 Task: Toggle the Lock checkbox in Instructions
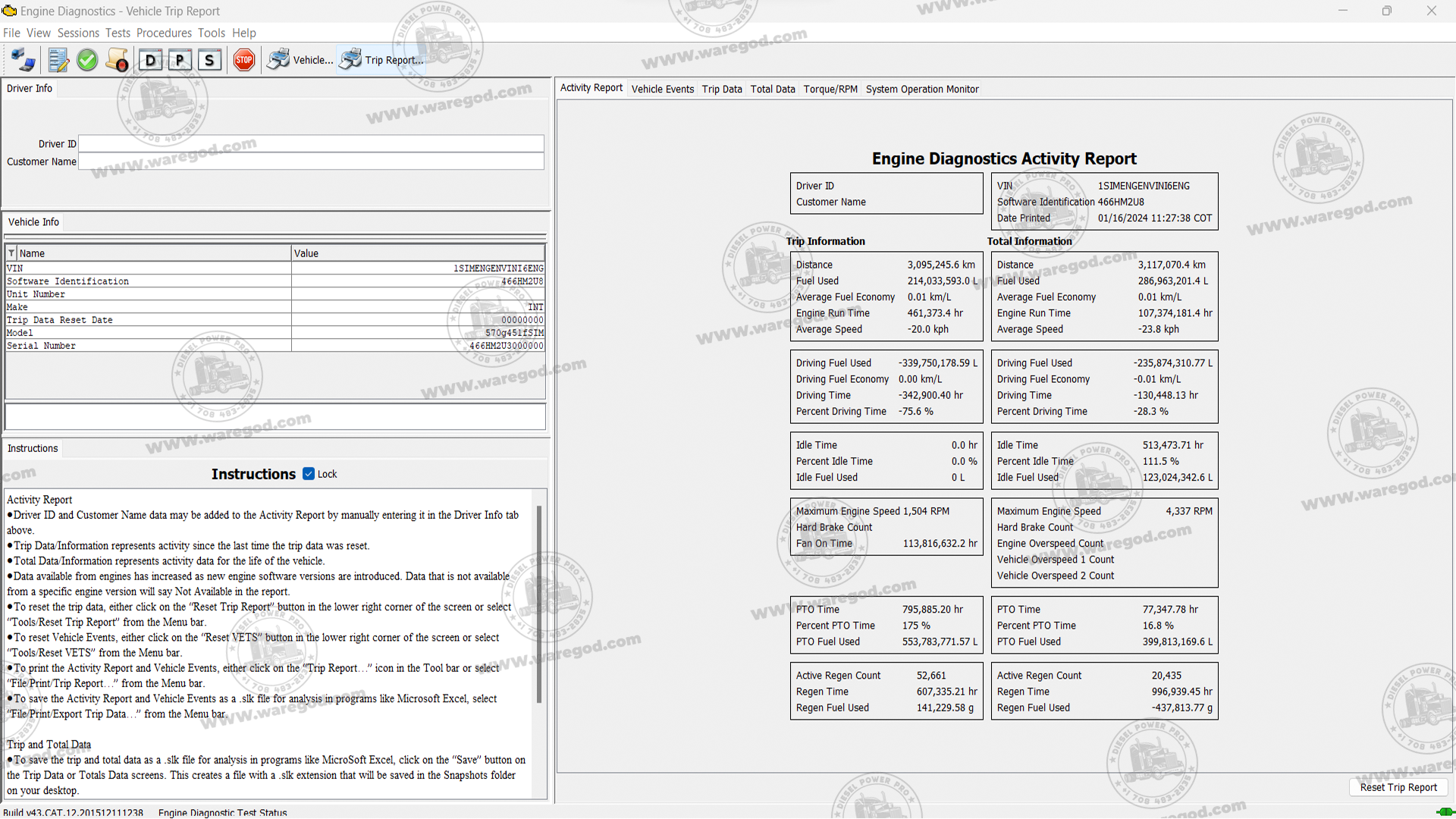(x=309, y=474)
